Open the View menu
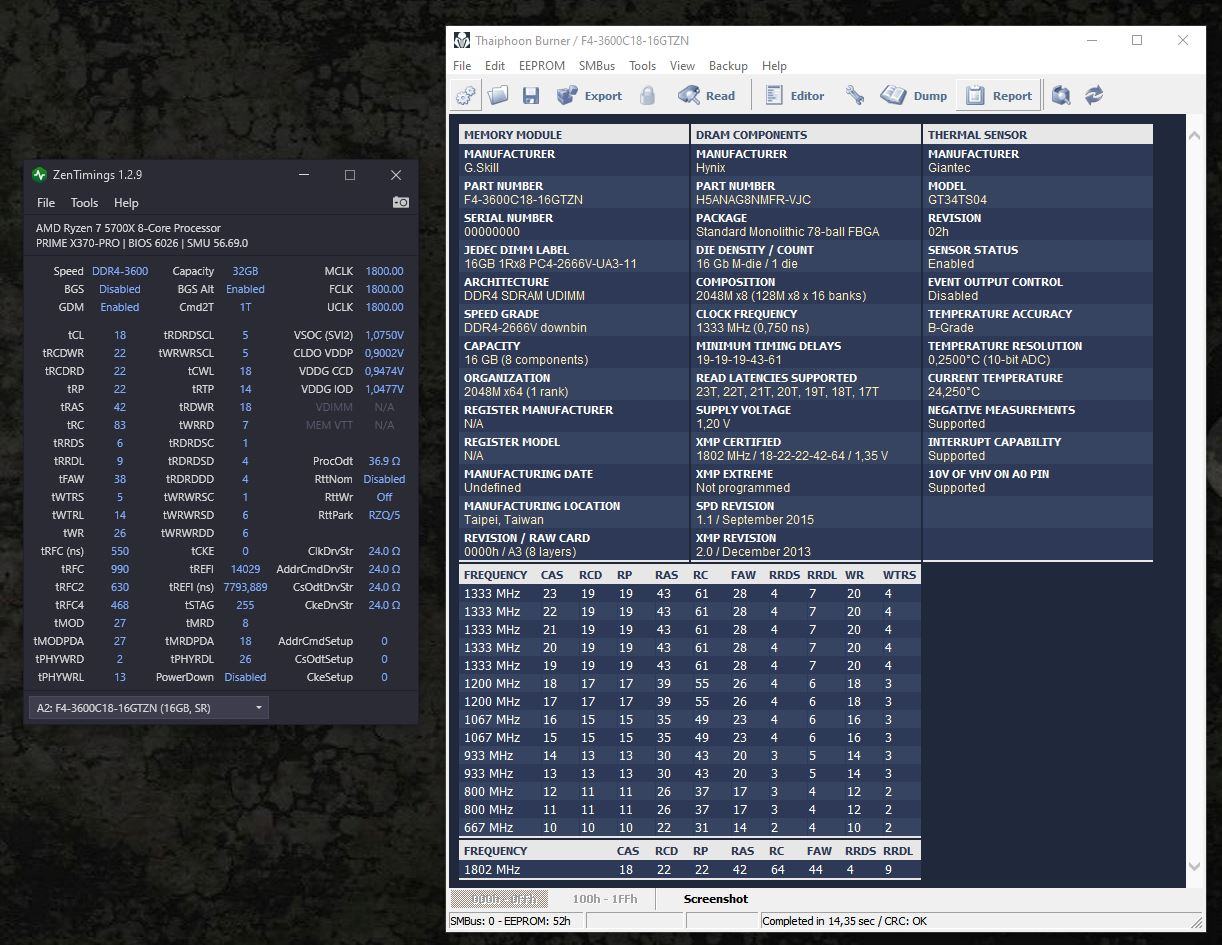This screenshot has height=945, width=1222. click(682, 66)
